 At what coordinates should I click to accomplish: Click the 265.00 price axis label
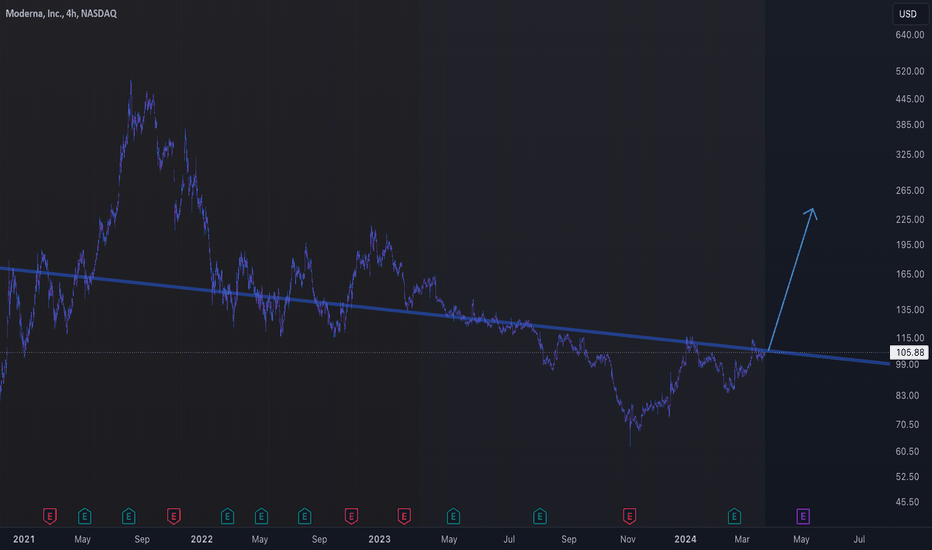coord(910,191)
